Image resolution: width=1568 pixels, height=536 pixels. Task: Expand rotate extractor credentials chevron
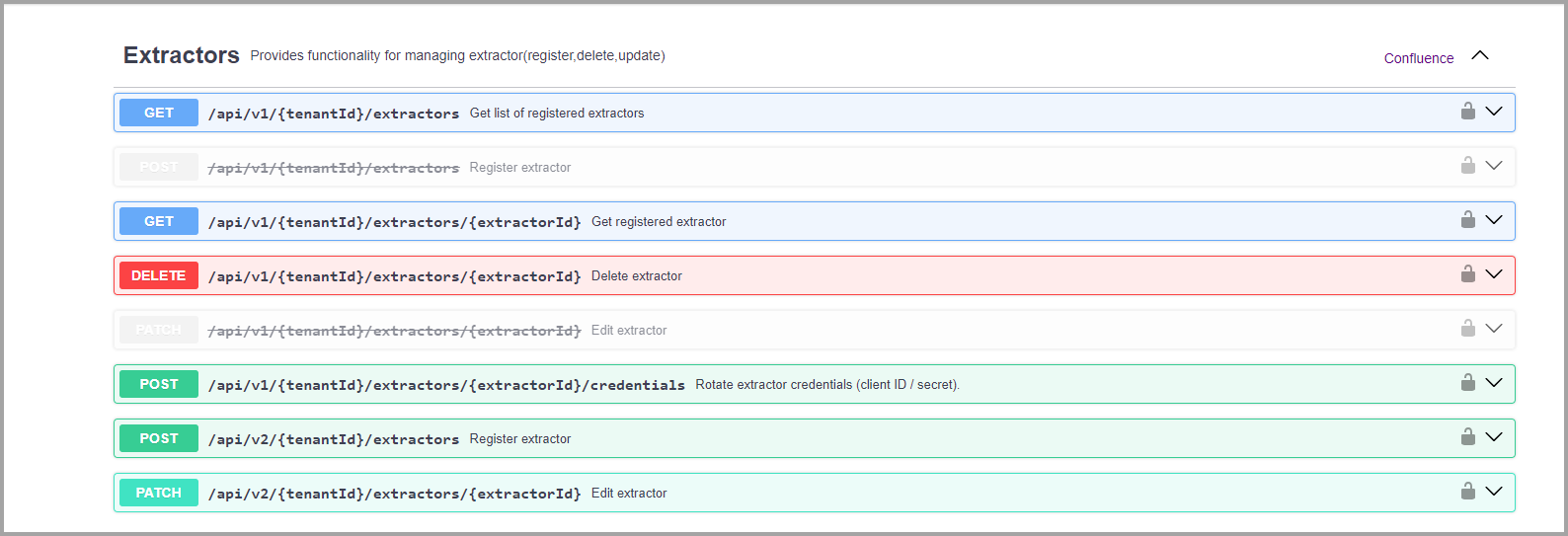1494,383
